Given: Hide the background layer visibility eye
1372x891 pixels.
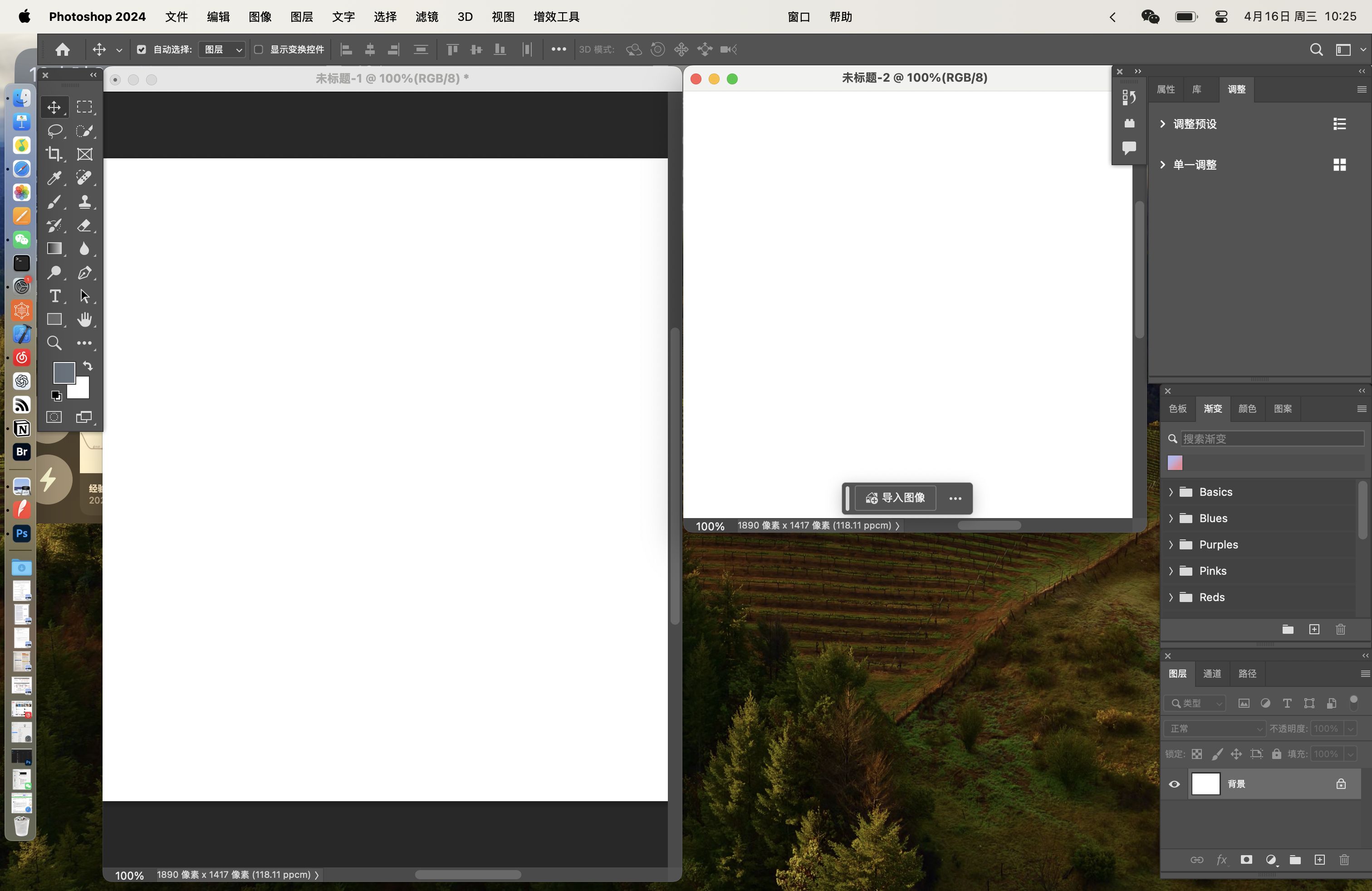Looking at the screenshot, I should 1174,784.
